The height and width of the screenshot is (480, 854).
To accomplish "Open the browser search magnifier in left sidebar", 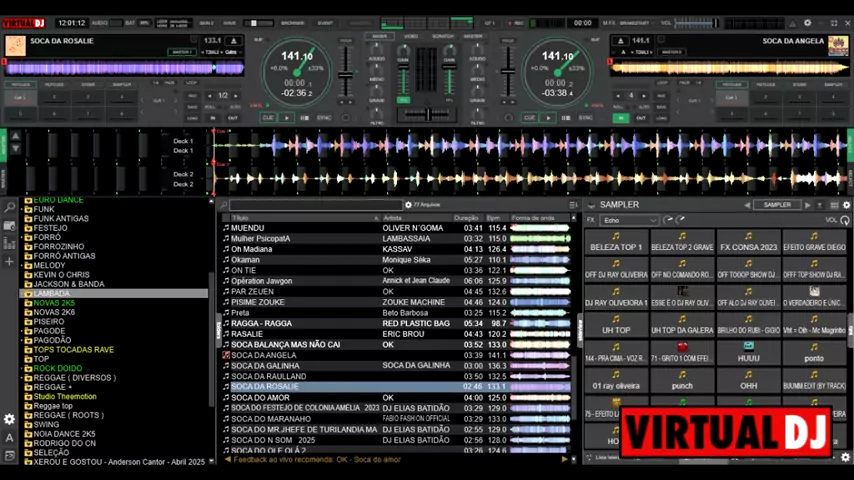I will (9, 207).
